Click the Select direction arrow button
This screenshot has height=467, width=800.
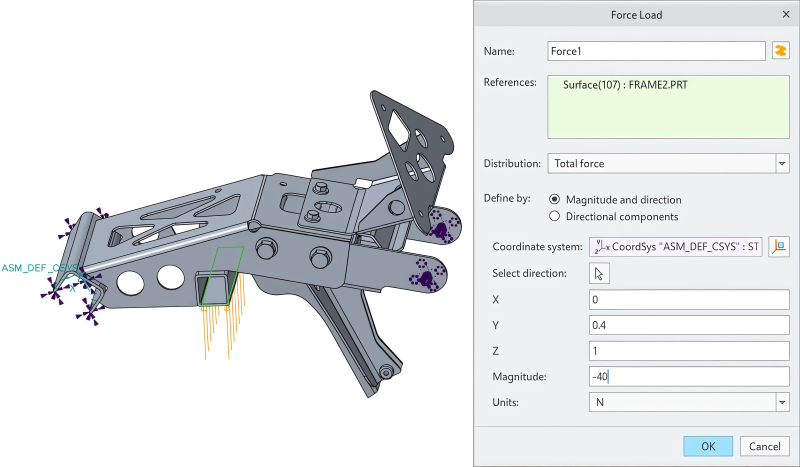tap(600, 273)
